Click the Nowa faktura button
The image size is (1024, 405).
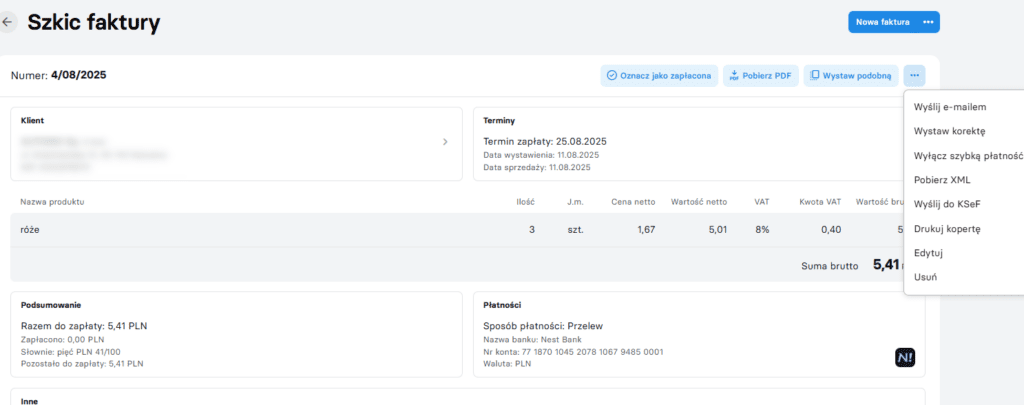point(881,22)
